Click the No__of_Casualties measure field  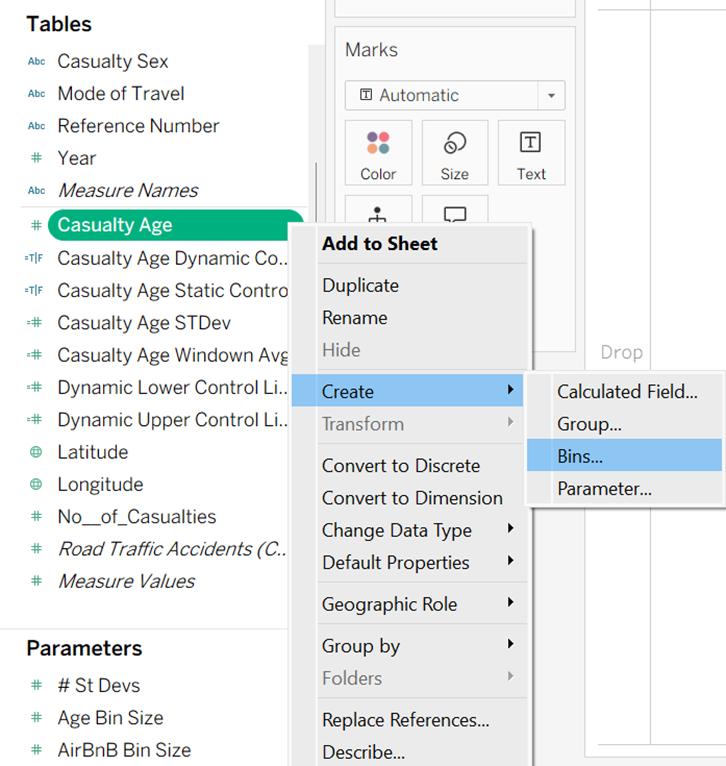tap(137, 516)
